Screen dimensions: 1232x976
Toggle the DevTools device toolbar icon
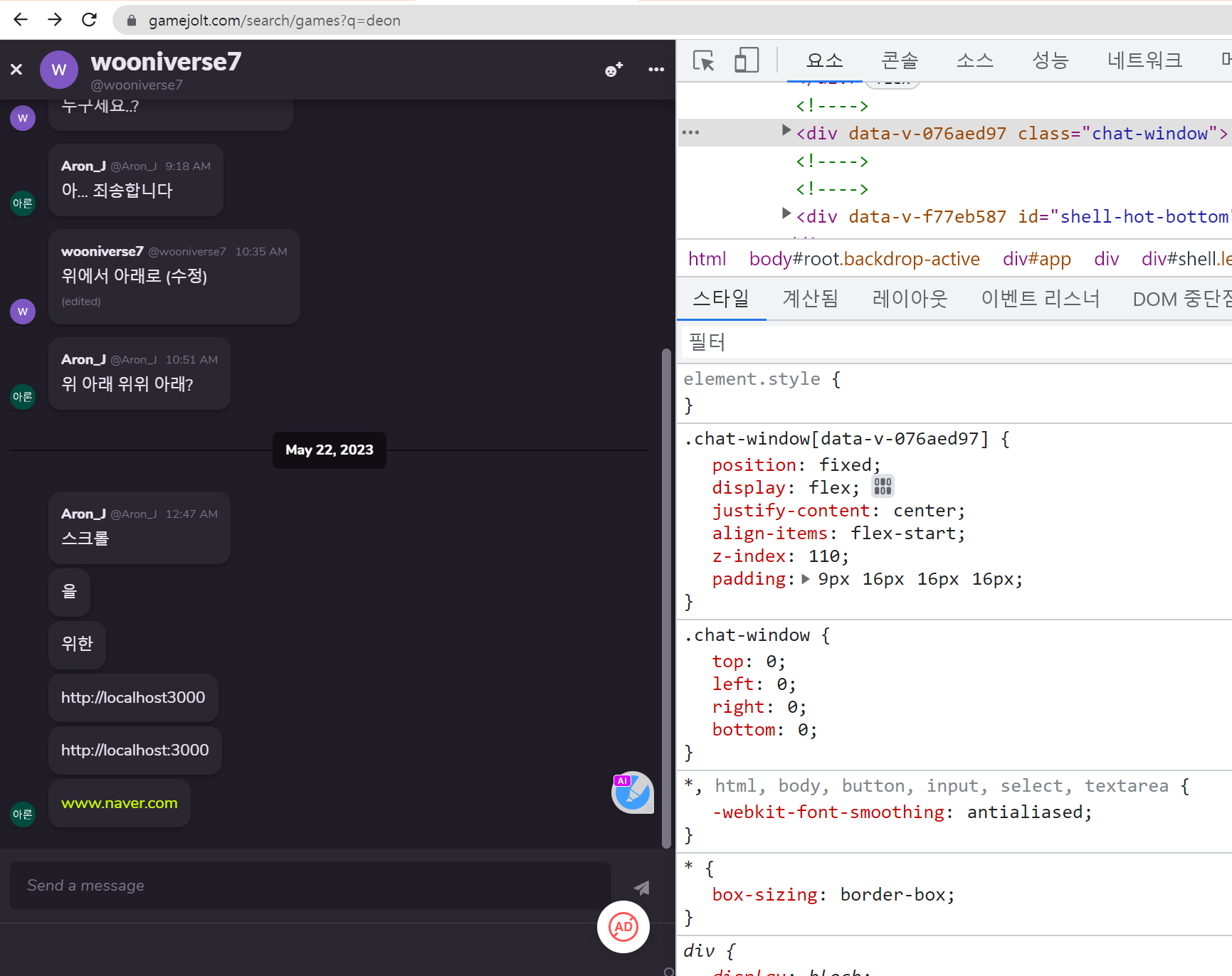tap(747, 60)
